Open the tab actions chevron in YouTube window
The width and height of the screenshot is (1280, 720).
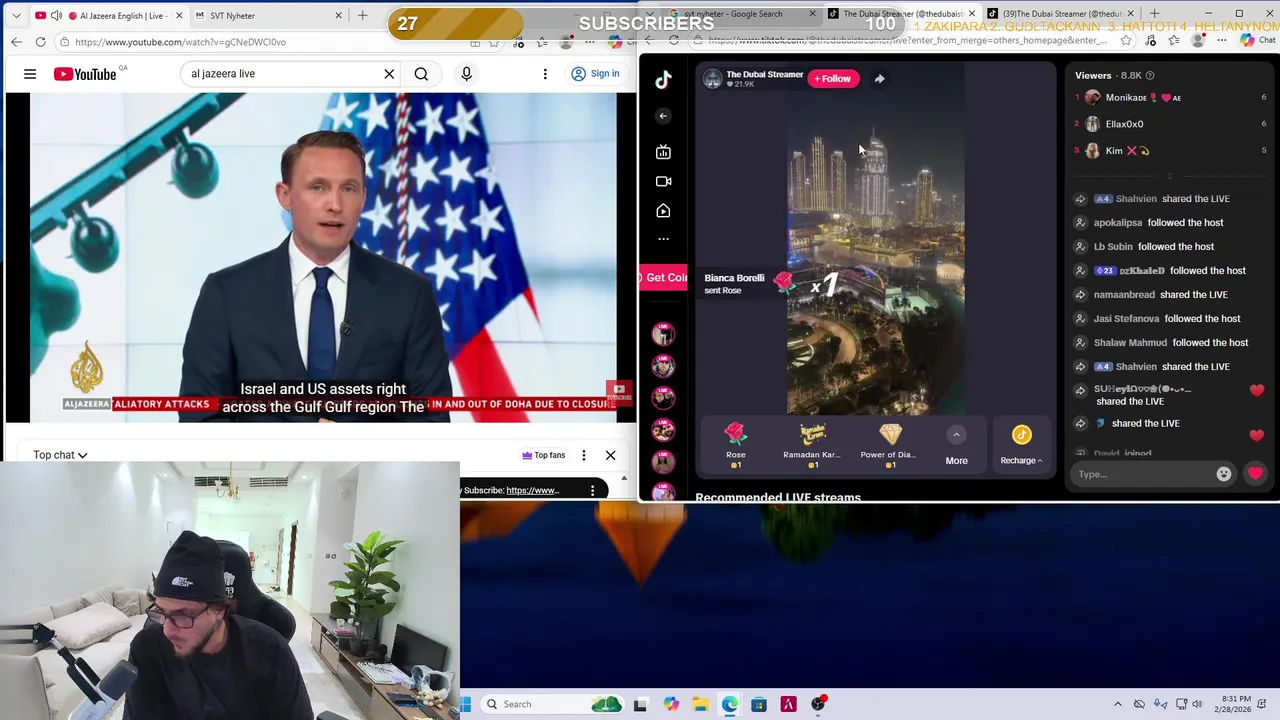coord(16,15)
